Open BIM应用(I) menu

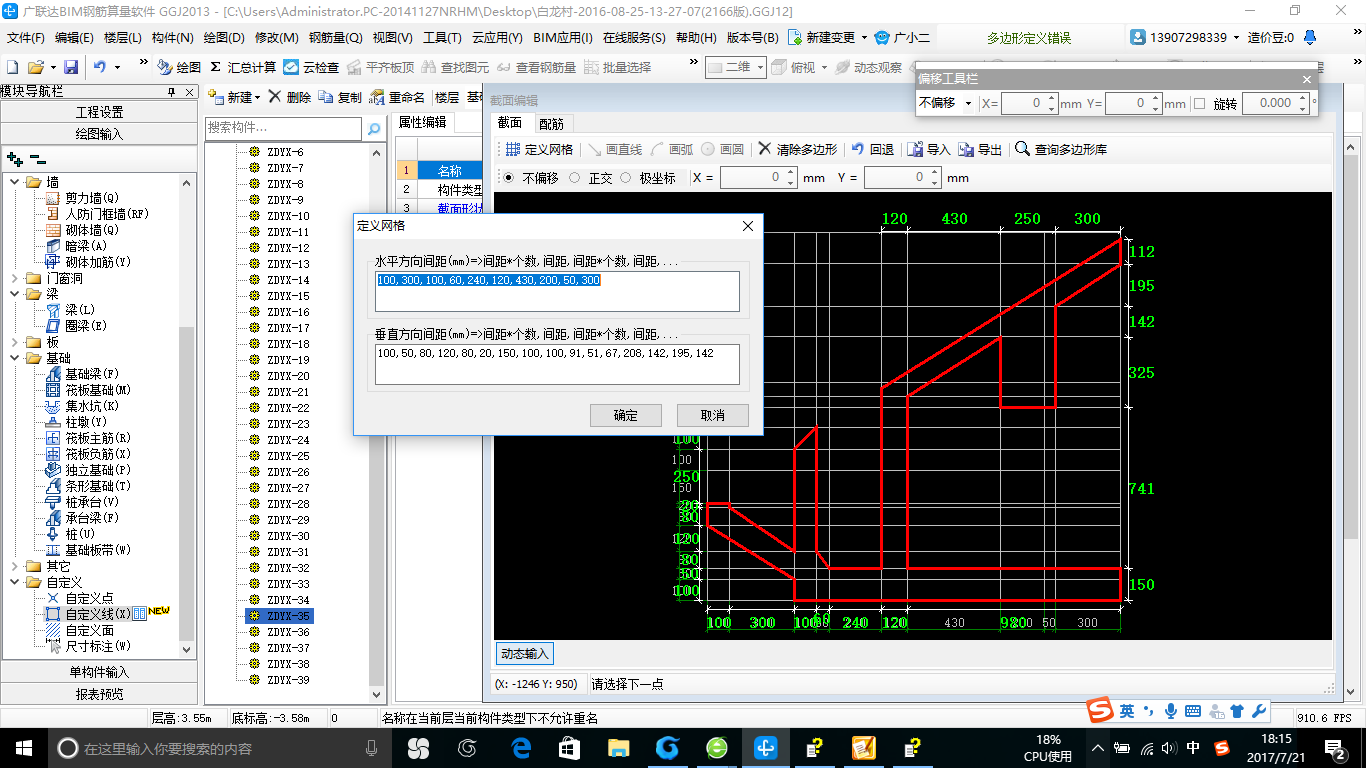pyautogui.click(x=563, y=38)
